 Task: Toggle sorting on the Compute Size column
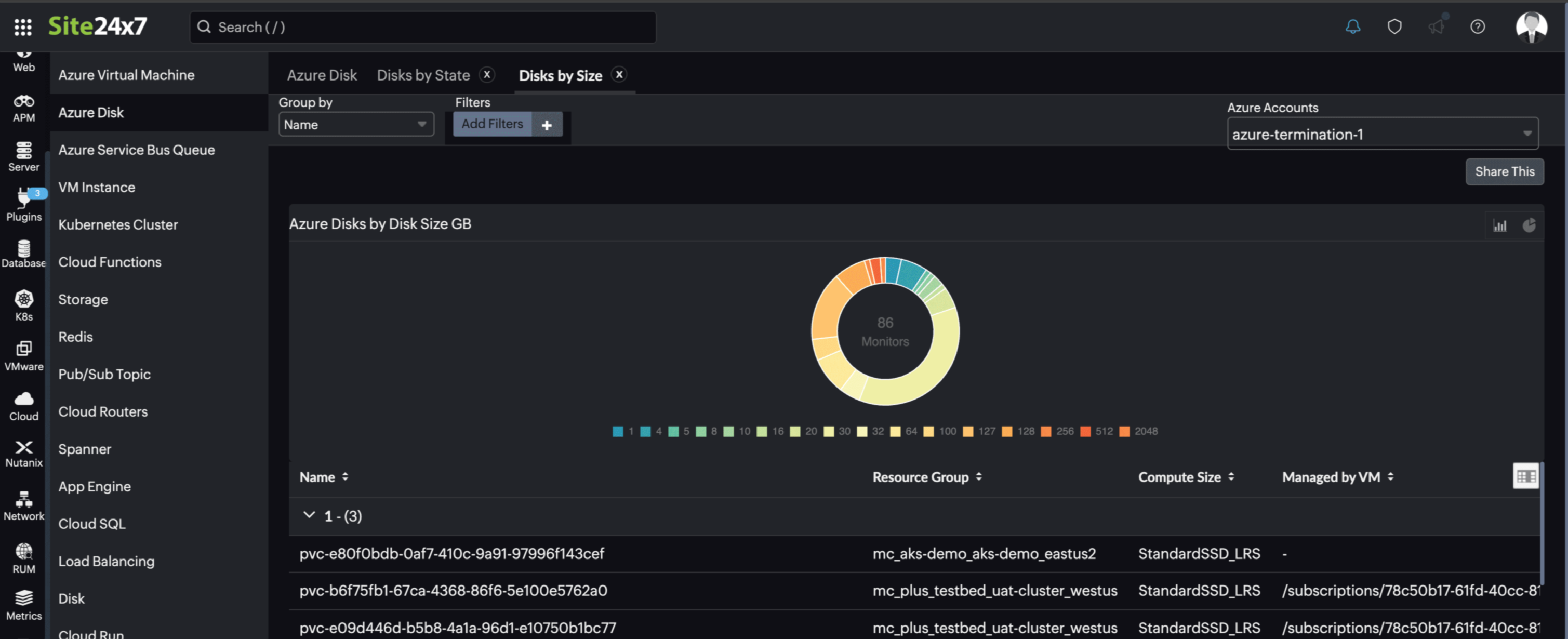click(x=1232, y=476)
